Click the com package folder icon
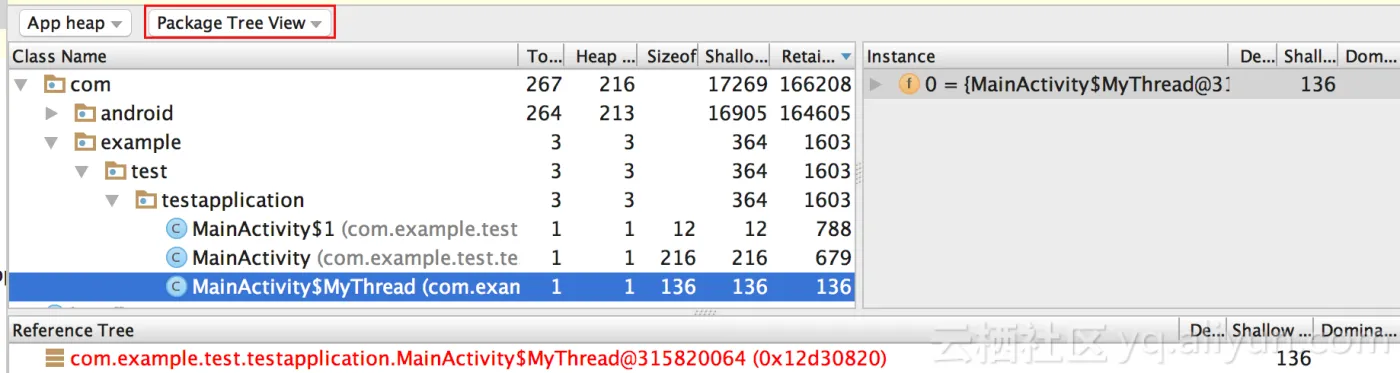 click(x=55, y=85)
